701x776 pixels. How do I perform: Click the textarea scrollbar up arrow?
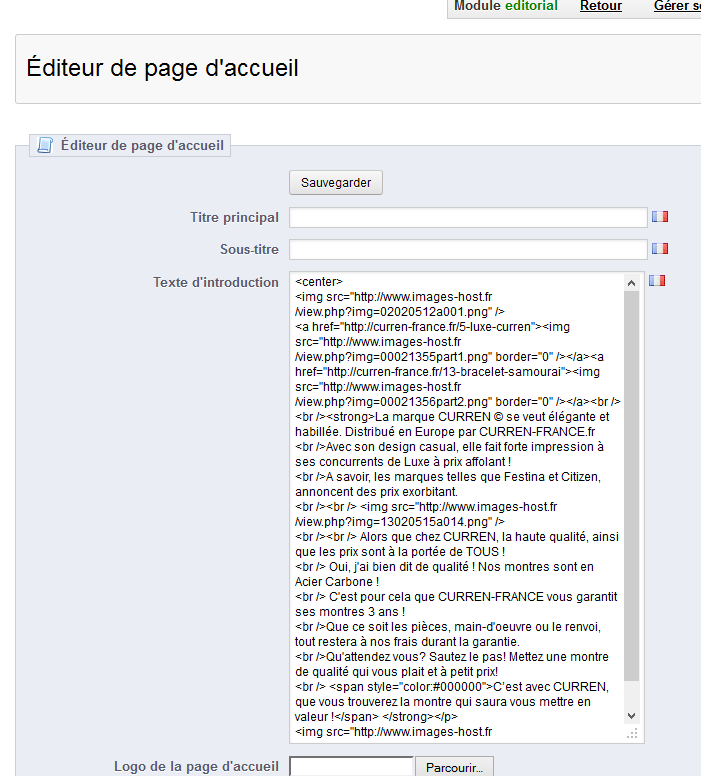tap(631, 283)
